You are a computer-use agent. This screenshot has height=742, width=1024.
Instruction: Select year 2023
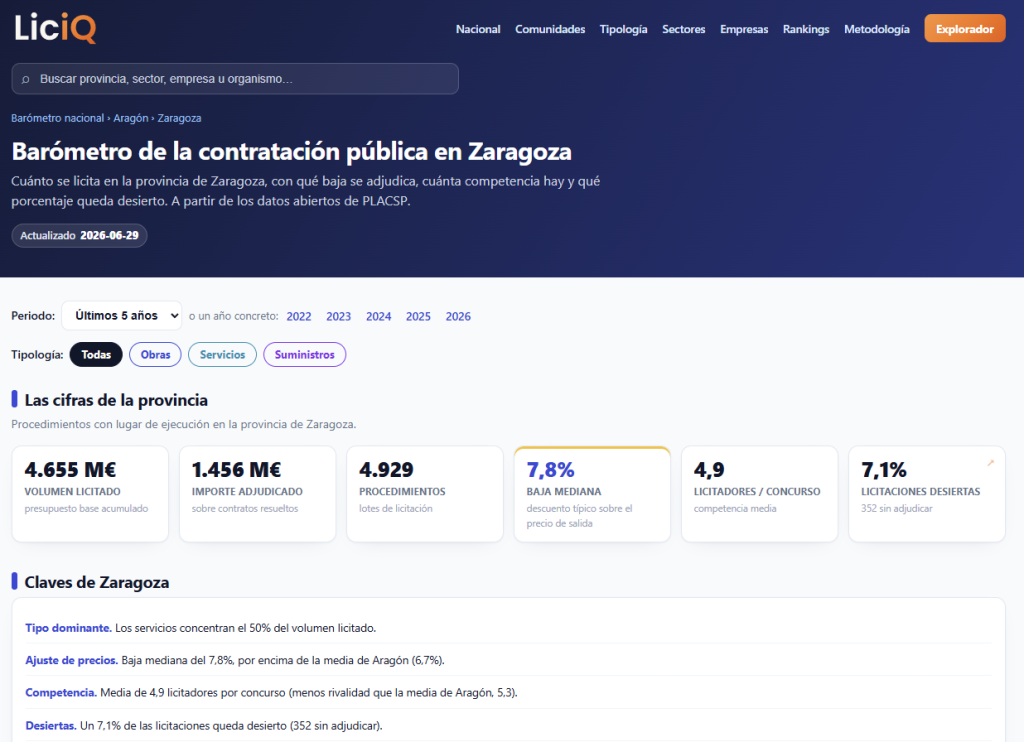pyautogui.click(x=338, y=316)
